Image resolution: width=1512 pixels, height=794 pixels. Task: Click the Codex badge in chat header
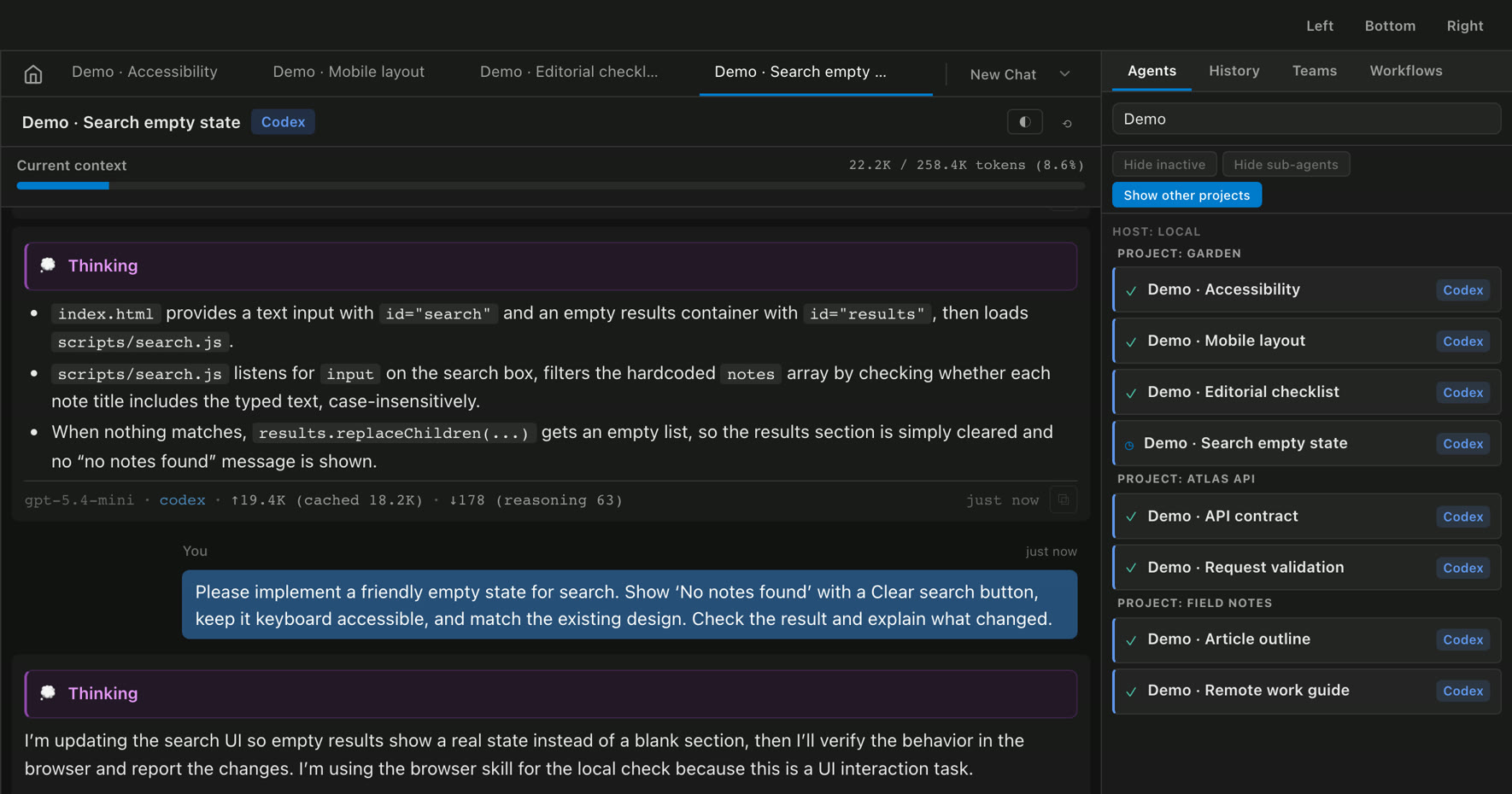pyautogui.click(x=283, y=122)
